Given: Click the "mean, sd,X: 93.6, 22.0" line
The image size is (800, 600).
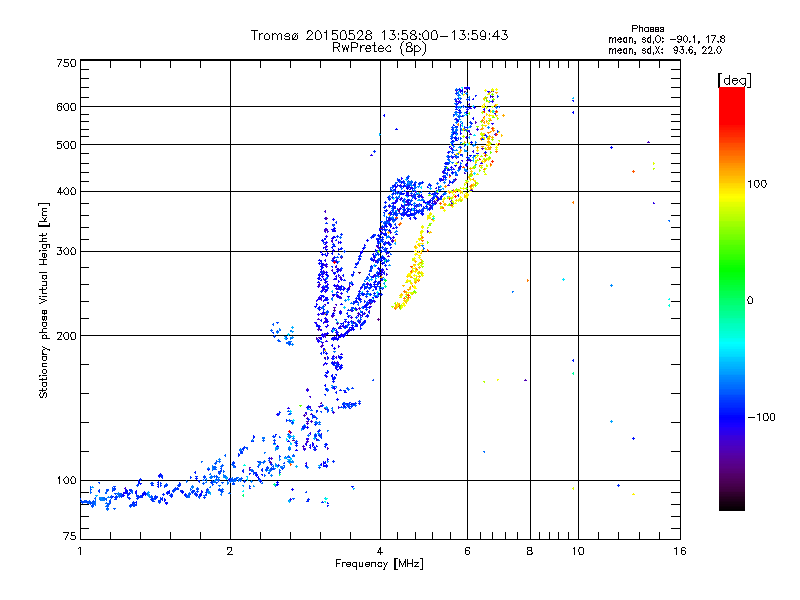Looking at the screenshot, I should pos(665,50).
